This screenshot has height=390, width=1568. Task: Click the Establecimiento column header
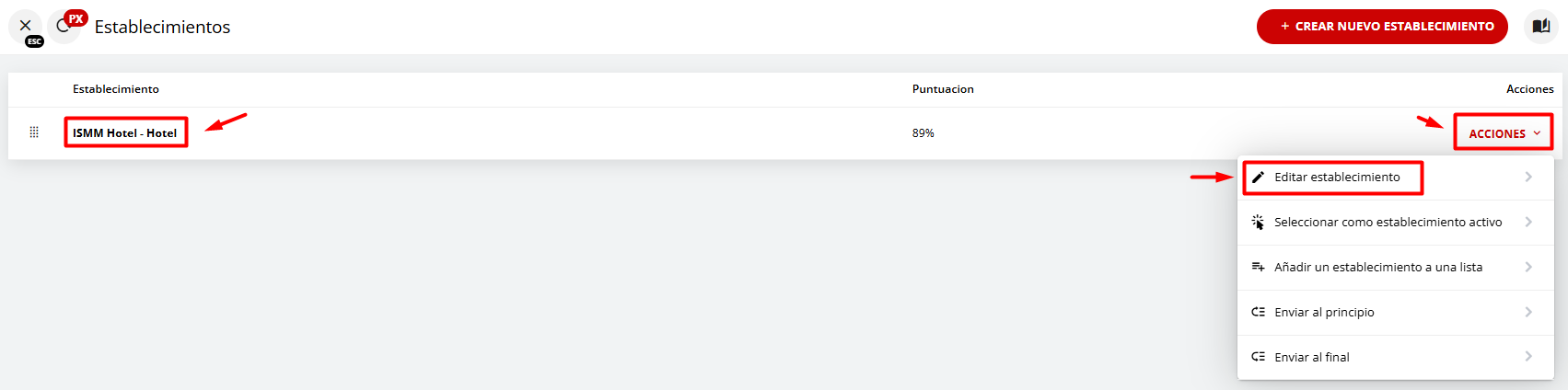116,89
